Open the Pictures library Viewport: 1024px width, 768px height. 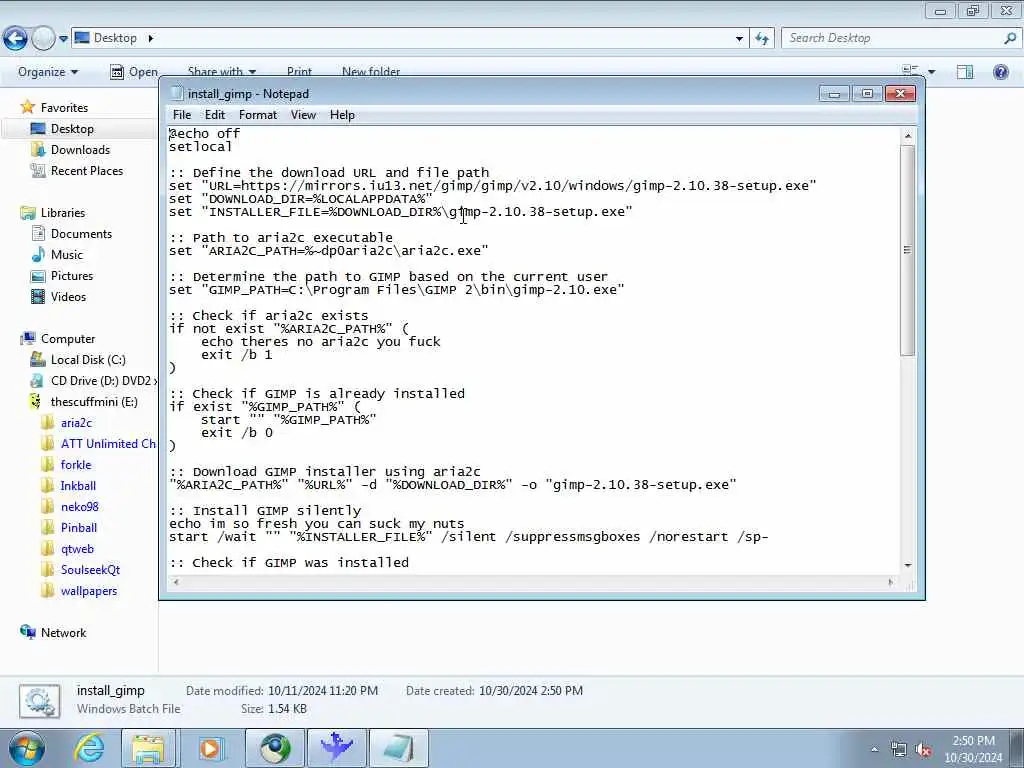(x=72, y=276)
